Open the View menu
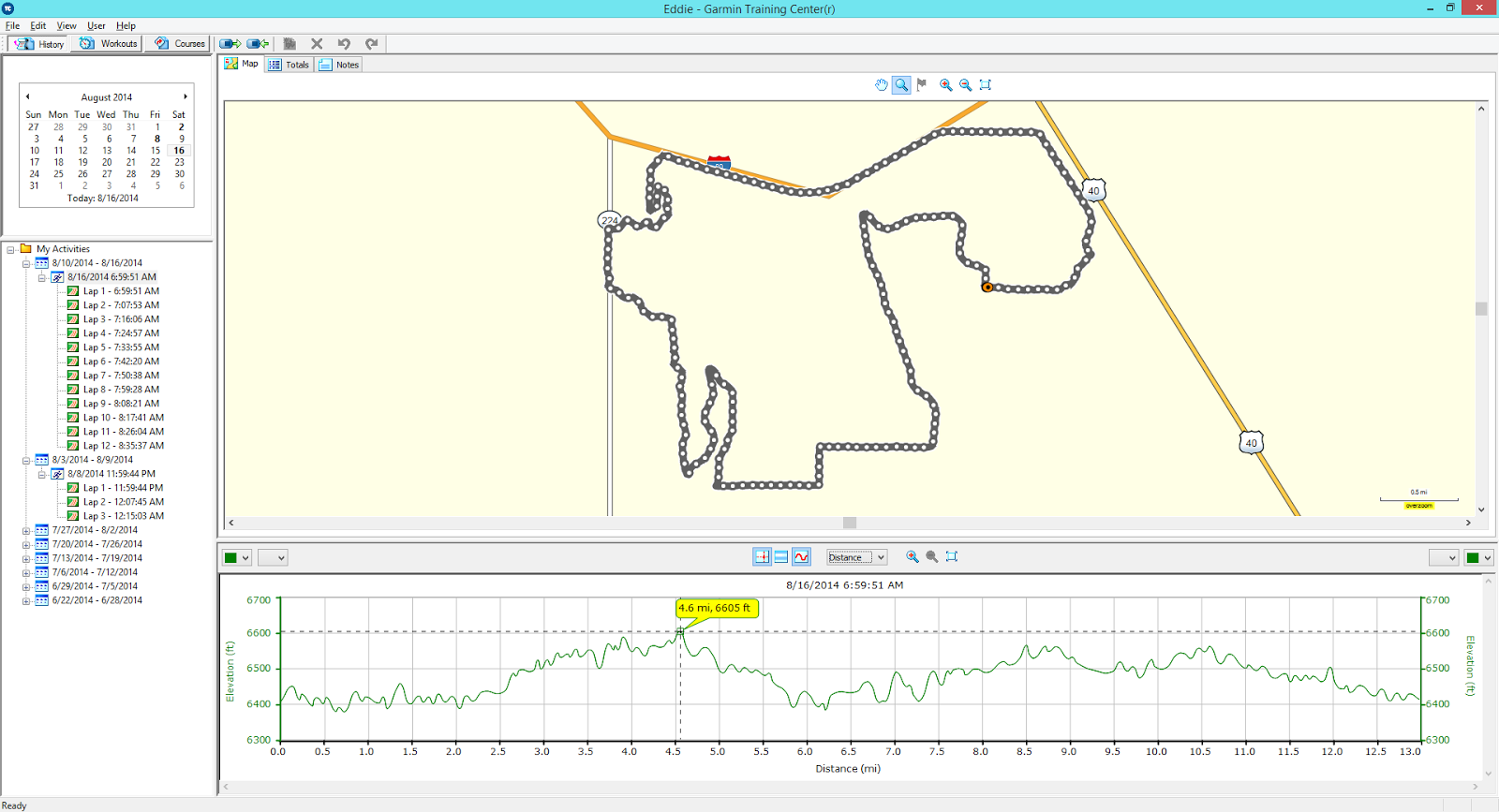 (67, 26)
